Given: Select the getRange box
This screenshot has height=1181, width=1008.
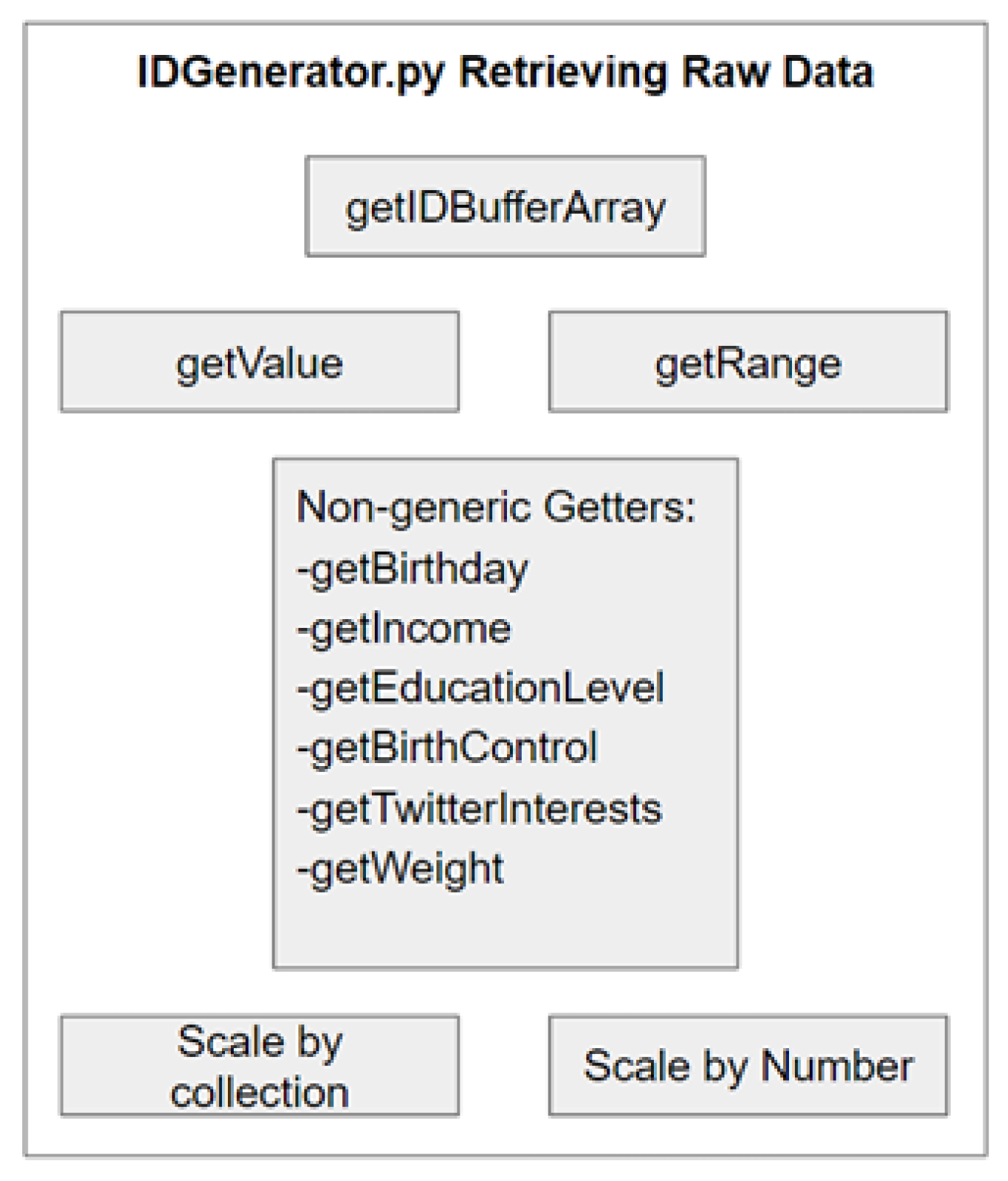Looking at the screenshot, I should coord(748,362).
